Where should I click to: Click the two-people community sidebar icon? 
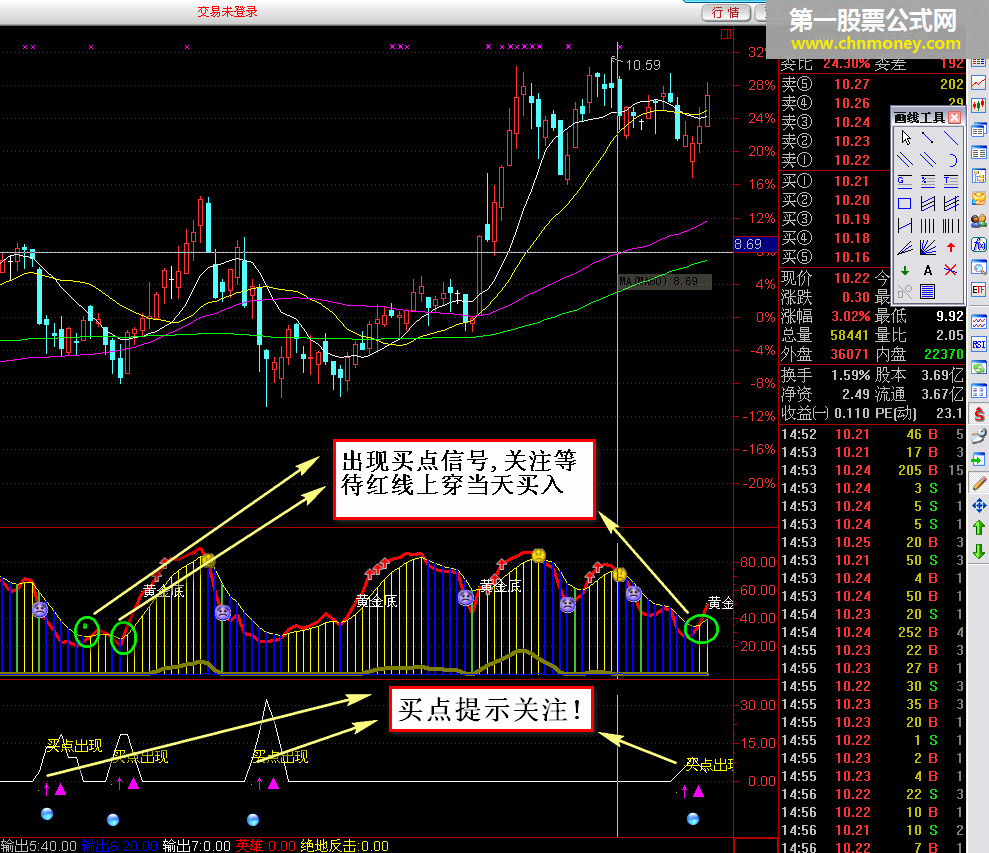coord(979,221)
